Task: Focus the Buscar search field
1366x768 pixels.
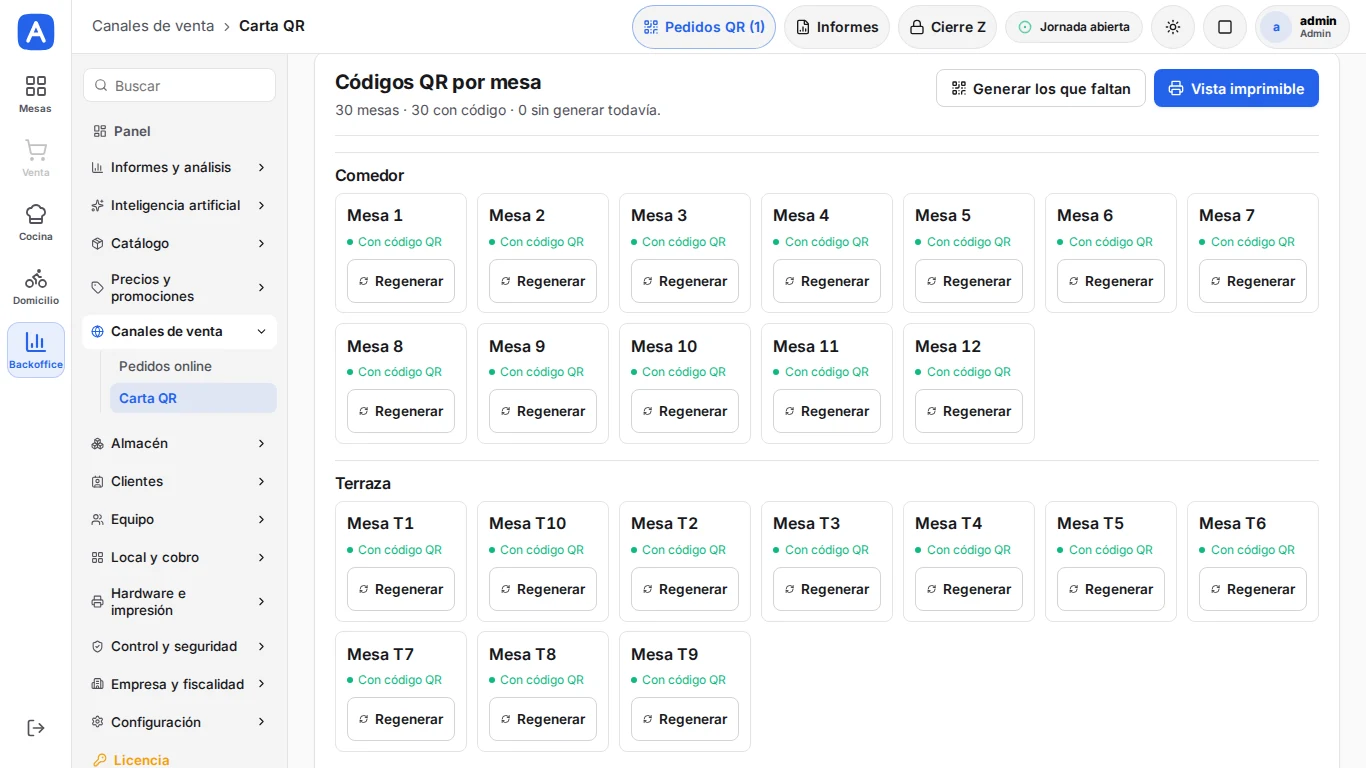Action: pyautogui.click(x=179, y=86)
